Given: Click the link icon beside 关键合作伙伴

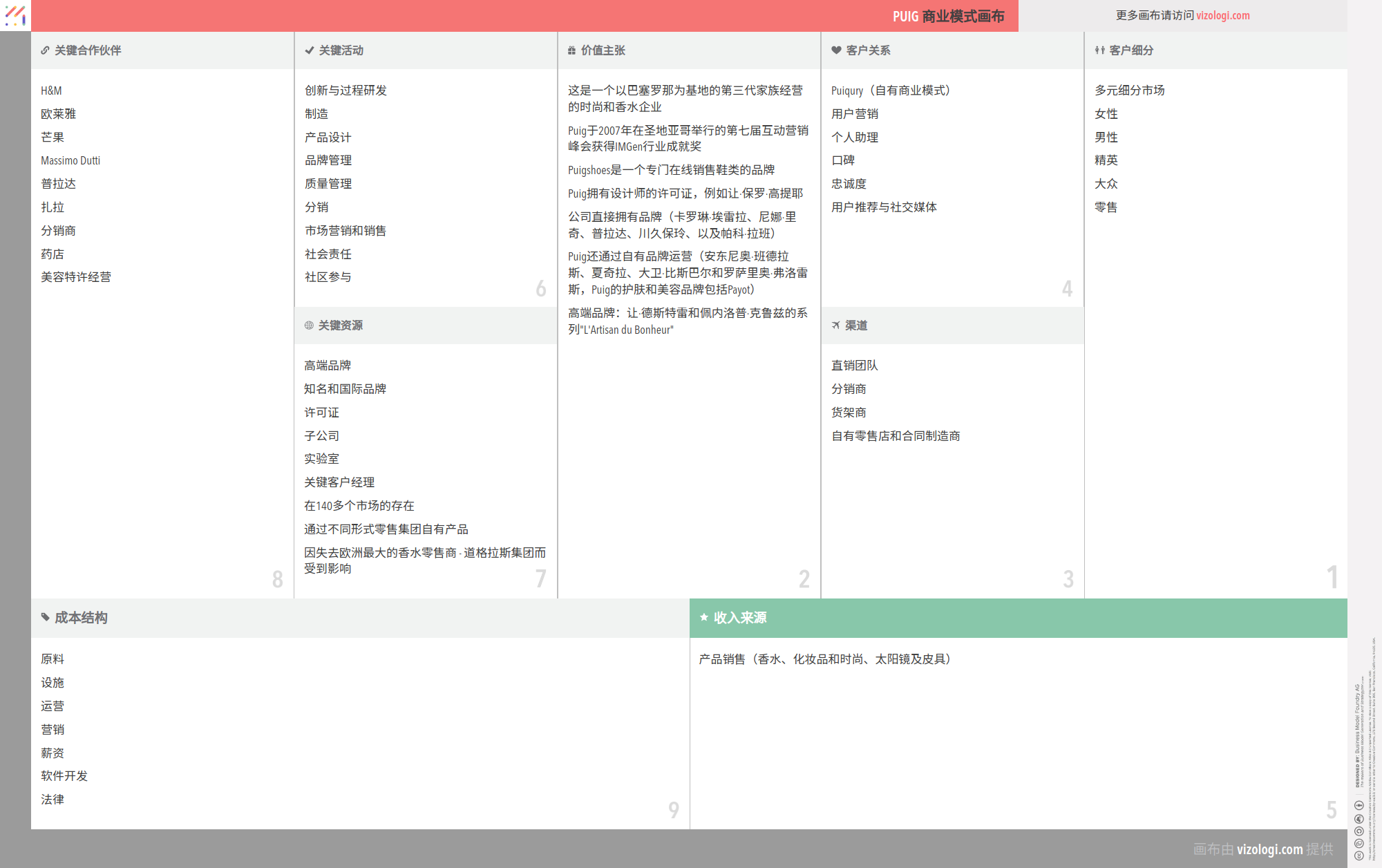Looking at the screenshot, I should click(x=45, y=50).
